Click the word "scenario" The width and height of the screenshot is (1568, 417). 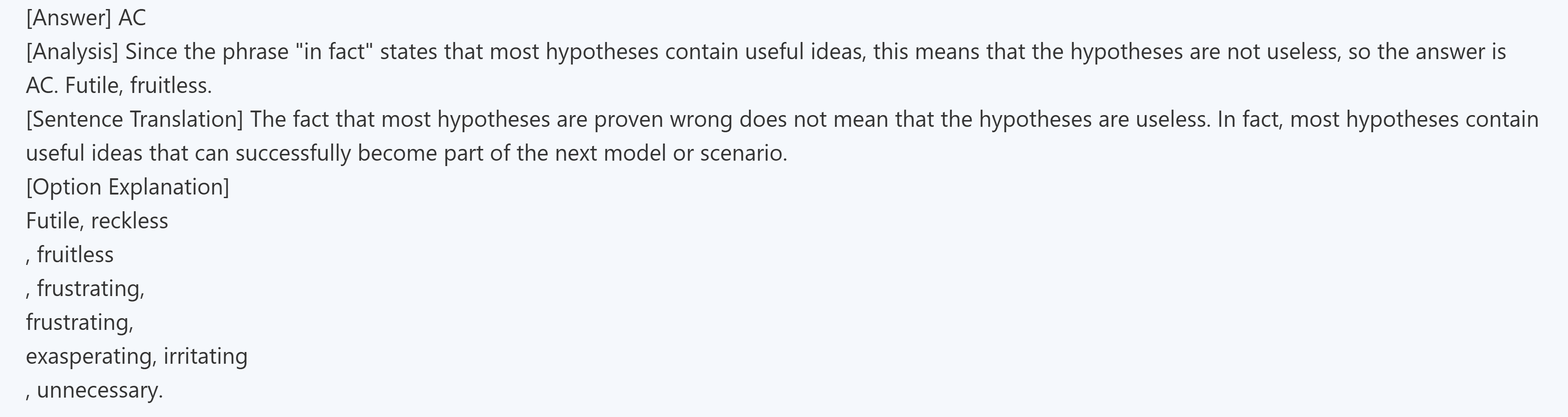(x=742, y=153)
